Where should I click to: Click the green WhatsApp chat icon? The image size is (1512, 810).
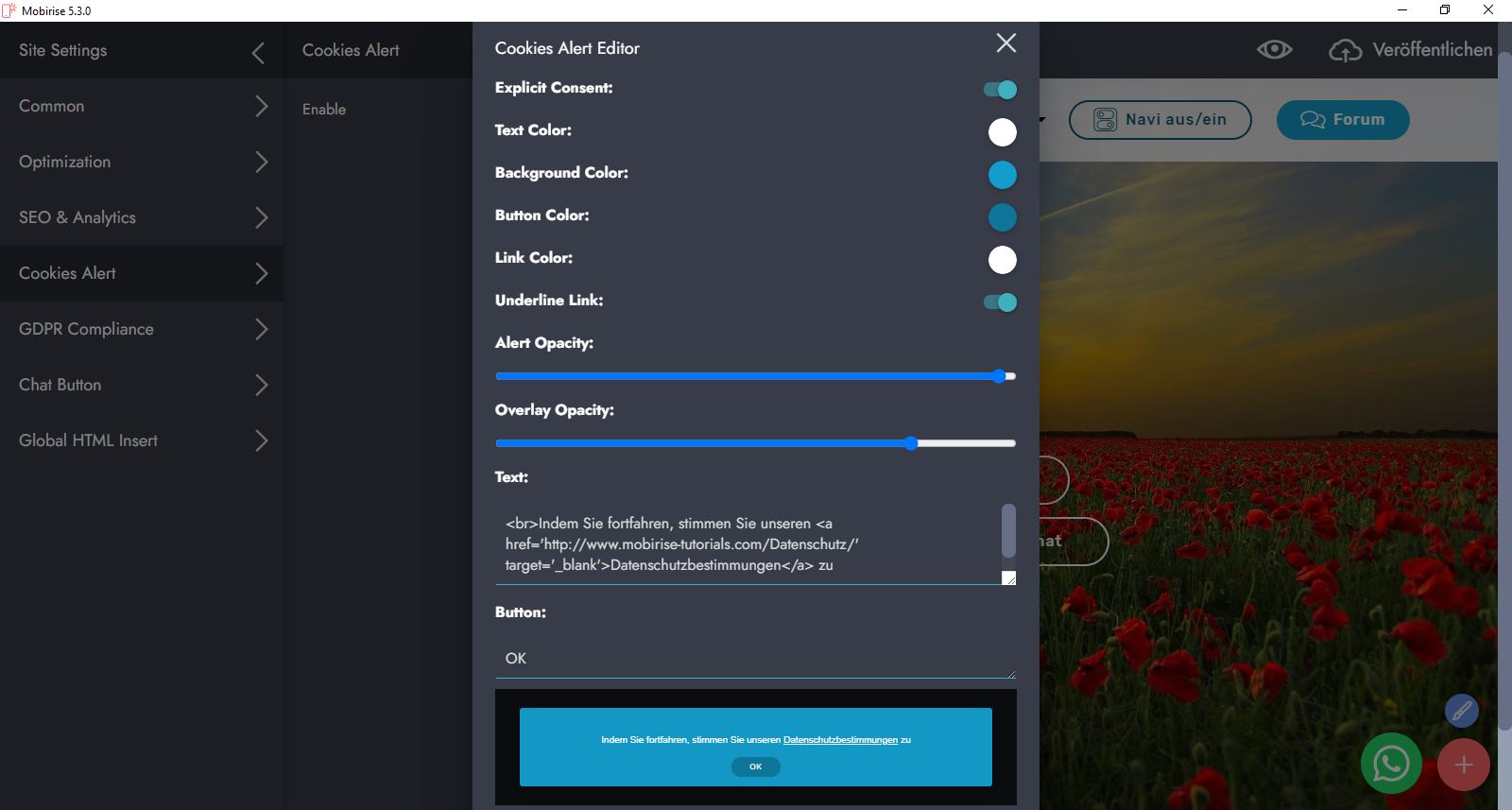click(x=1391, y=764)
